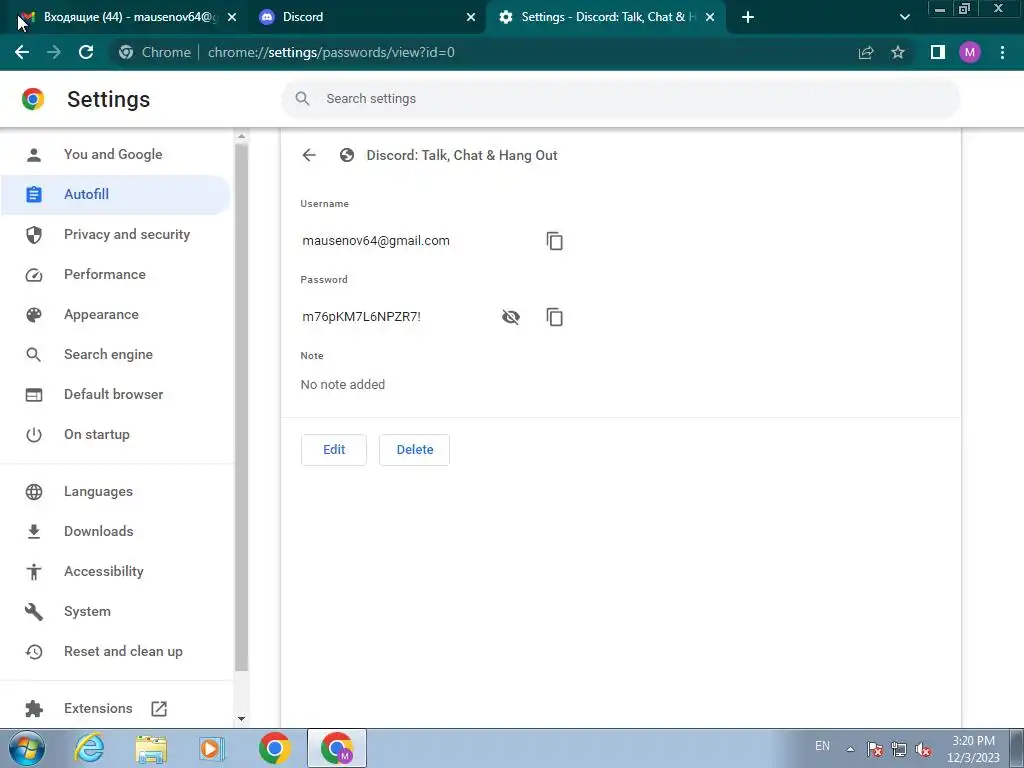Click the share page icon
Viewport: 1024px width, 768px height.
866,52
